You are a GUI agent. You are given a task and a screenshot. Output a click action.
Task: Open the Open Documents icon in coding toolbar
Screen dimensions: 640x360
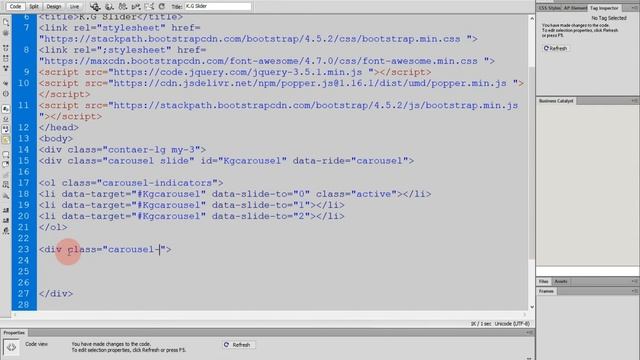(x=6, y=22)
